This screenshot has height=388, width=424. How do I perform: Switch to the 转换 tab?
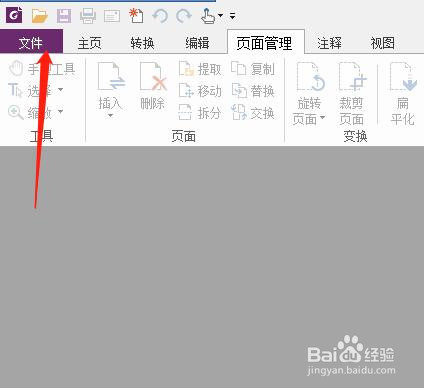142,43
